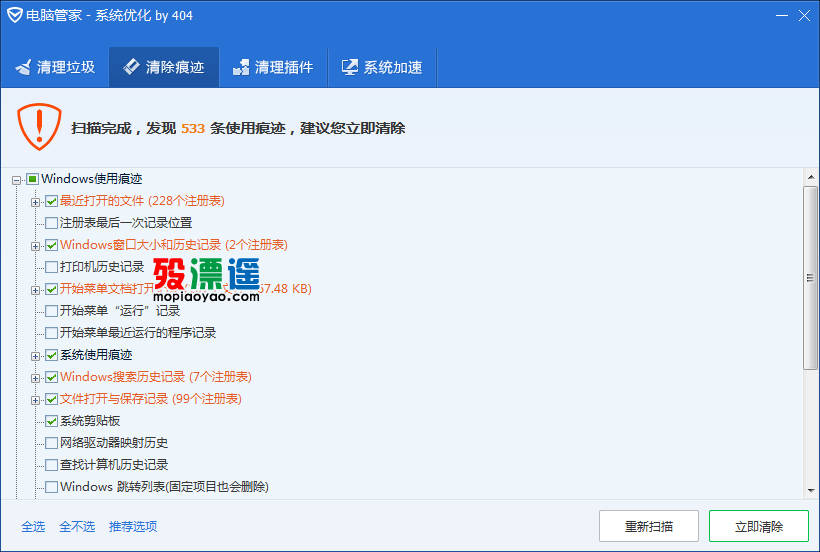Click the monitor icon on 系统加速 tab

pyautogui.click(x=350, y=67)
